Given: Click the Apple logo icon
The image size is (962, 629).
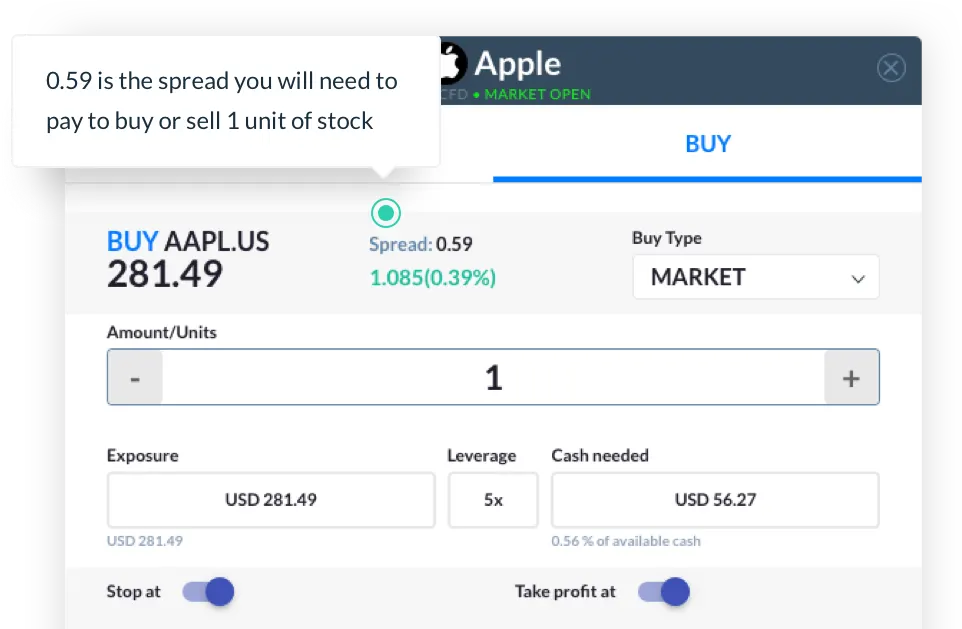Looking at the screenshot, I should (x=451, y=63).
